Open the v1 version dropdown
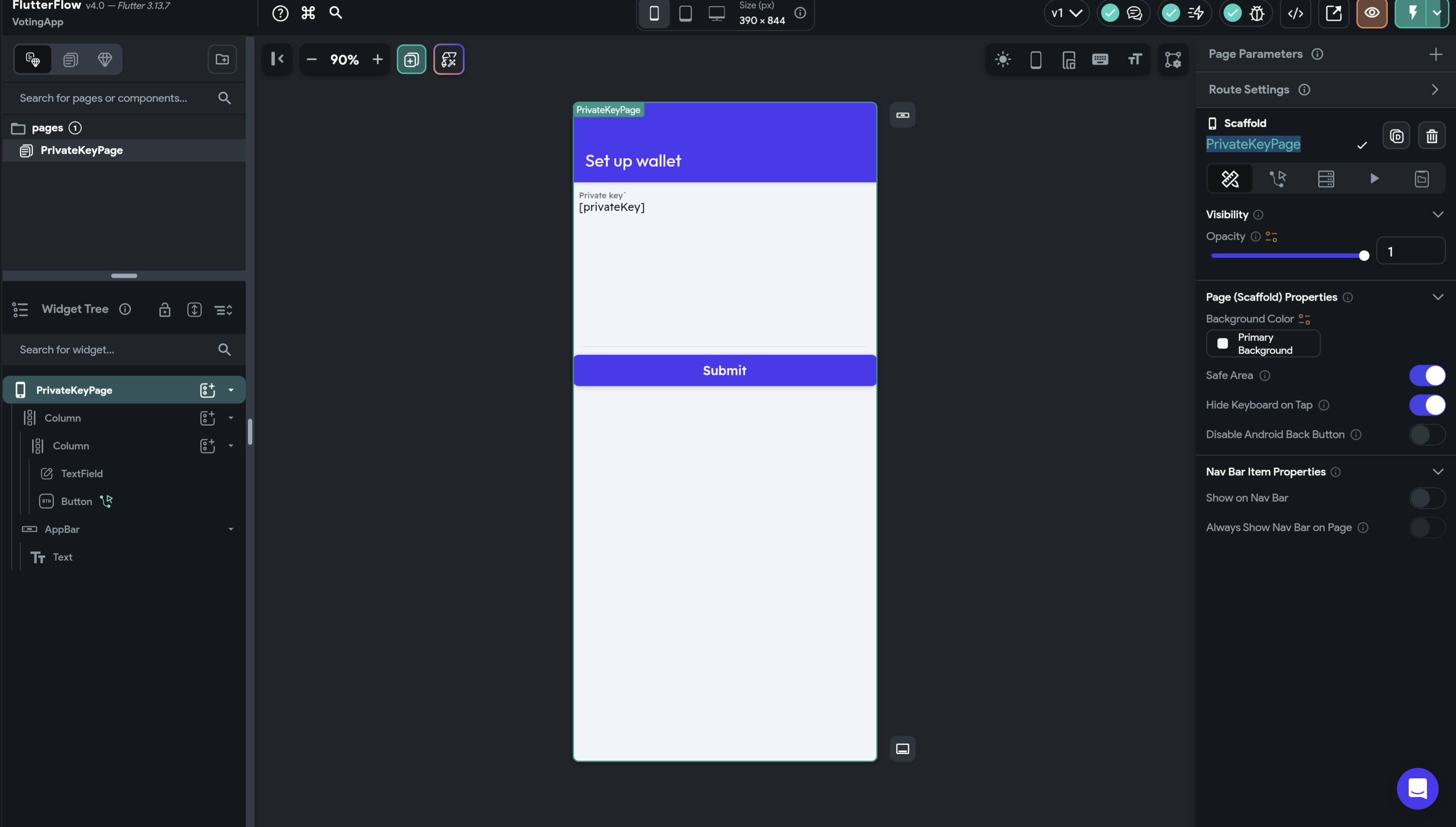This screenshot has height=827, width=1456. pyautogui.click(x=1066, y=13)
